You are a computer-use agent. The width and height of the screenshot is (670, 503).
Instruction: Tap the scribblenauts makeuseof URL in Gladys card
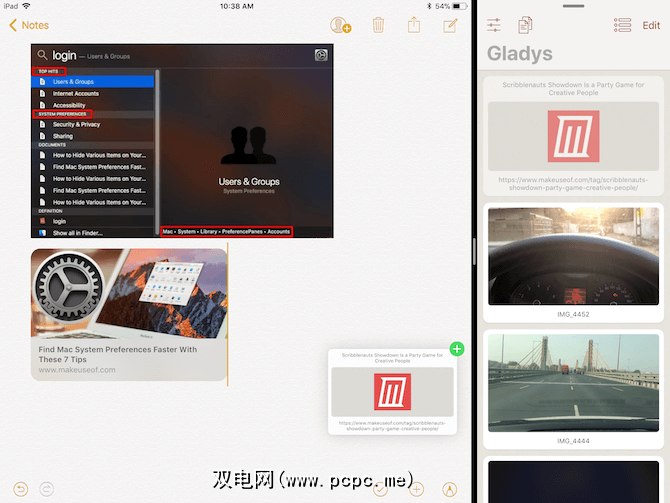pyautogui.click(x=573, y=184)
